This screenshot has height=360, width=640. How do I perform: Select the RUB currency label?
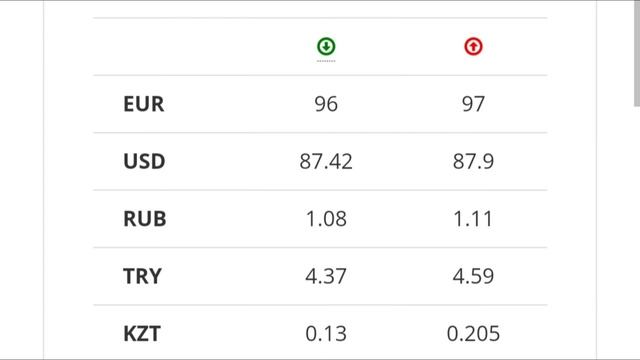click(144, 219)
